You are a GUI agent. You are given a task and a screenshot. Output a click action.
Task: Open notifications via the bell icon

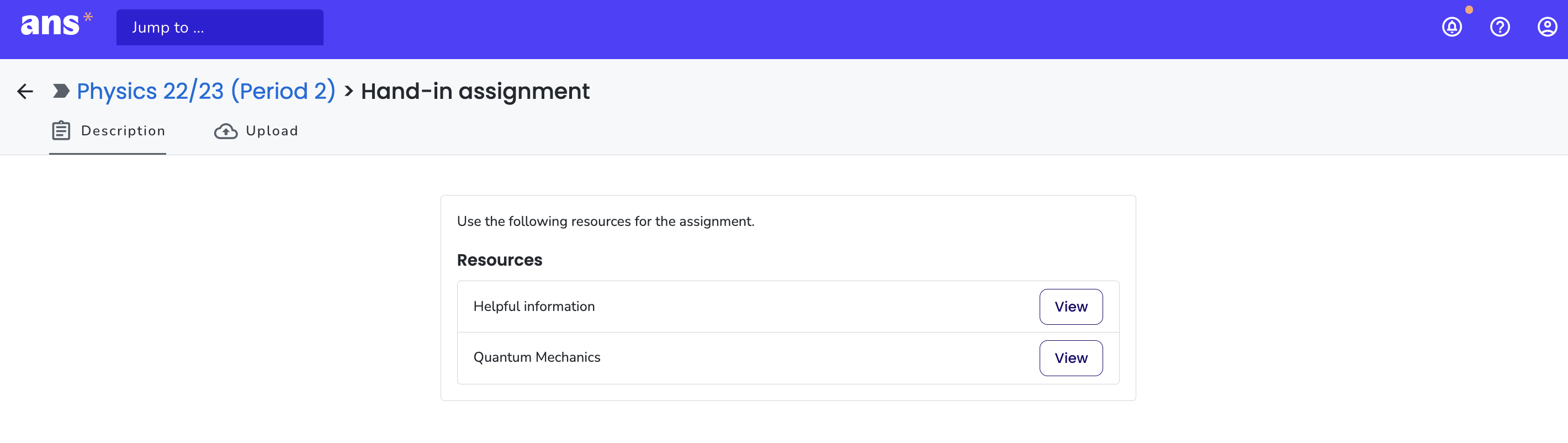(x=1452, y=27)
